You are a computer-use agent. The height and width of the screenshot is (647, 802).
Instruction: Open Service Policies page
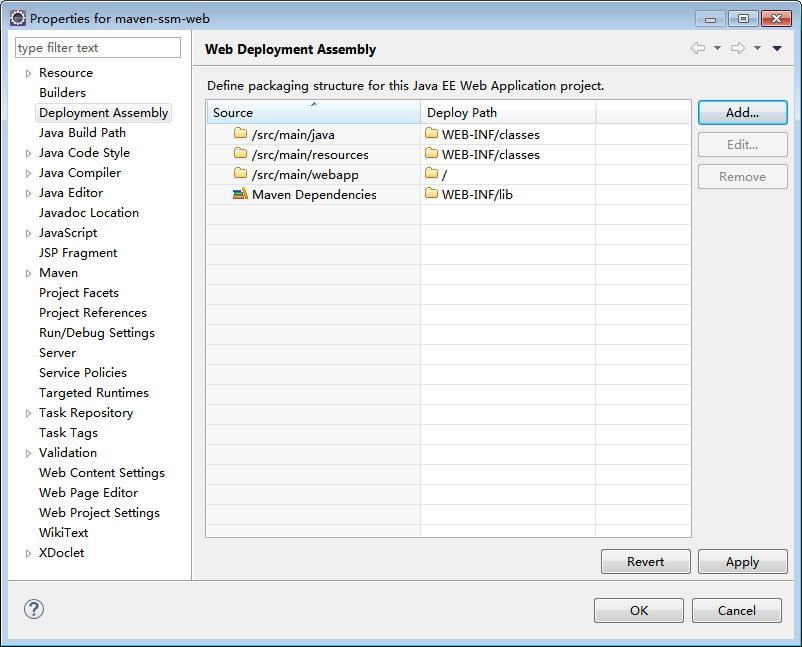tap(83, 372)
